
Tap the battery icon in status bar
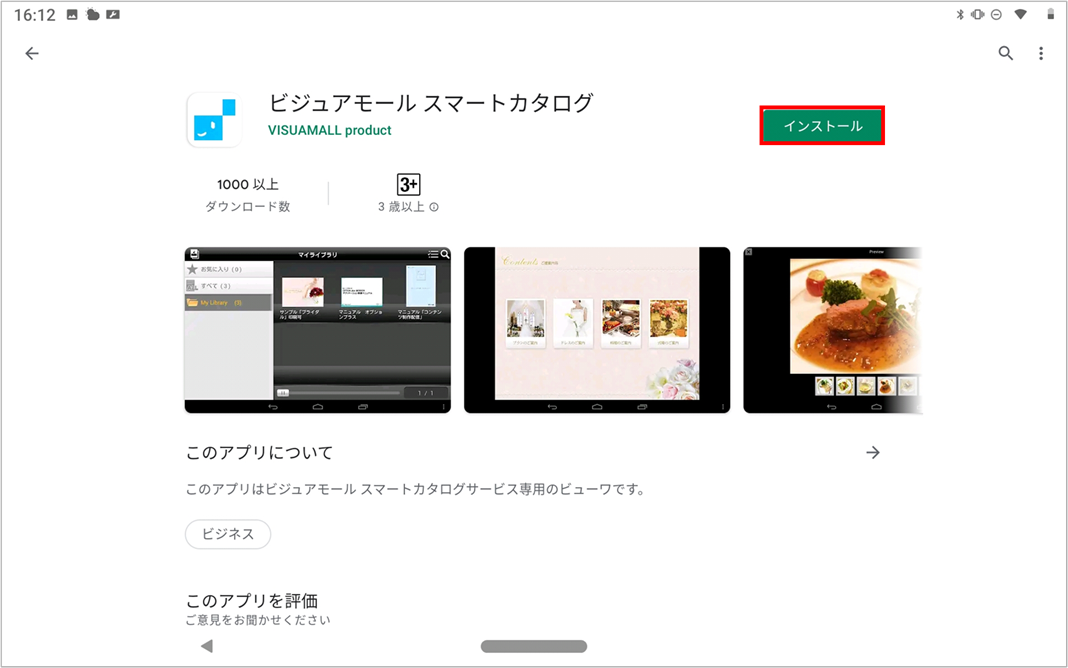[x=1050, y=14]
